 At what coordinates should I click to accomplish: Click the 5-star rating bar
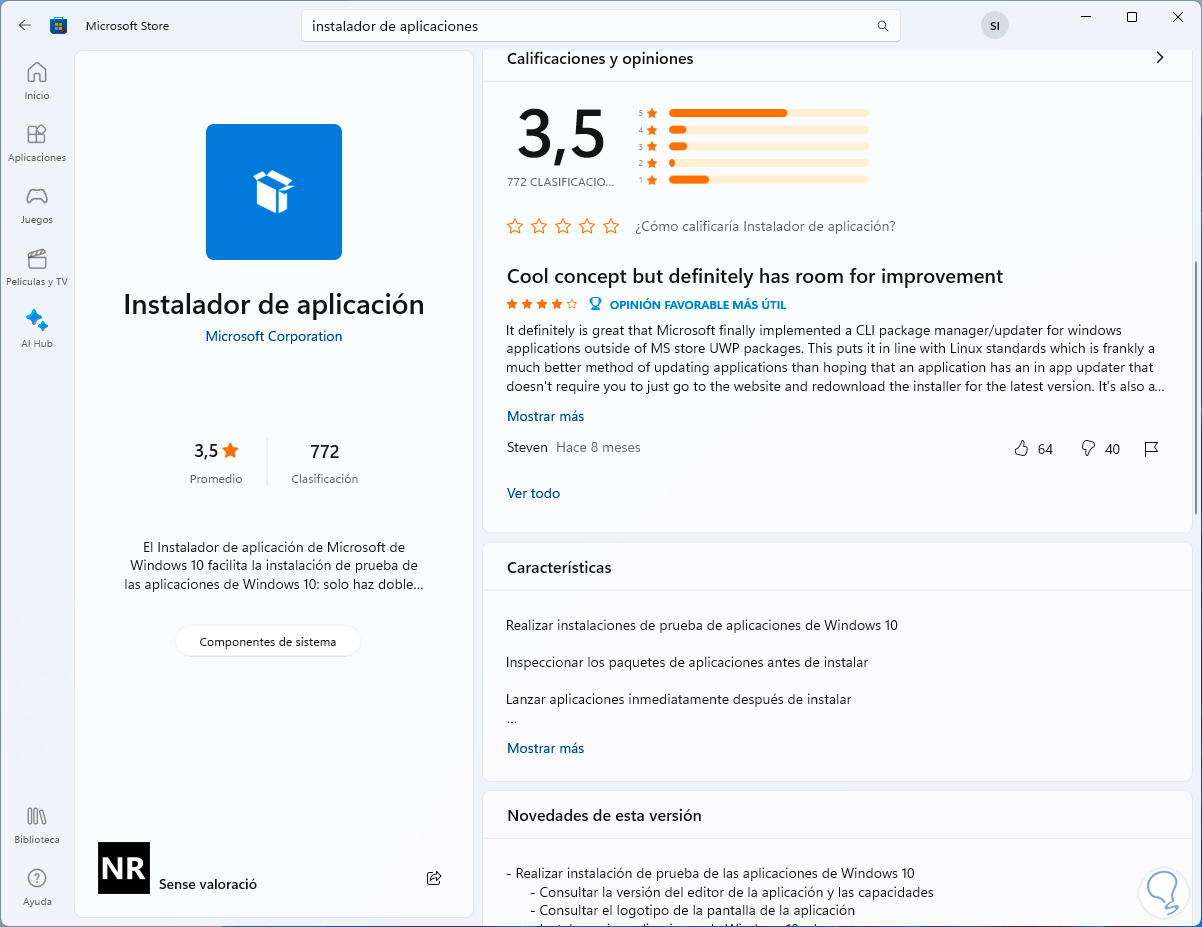[769, 113]
